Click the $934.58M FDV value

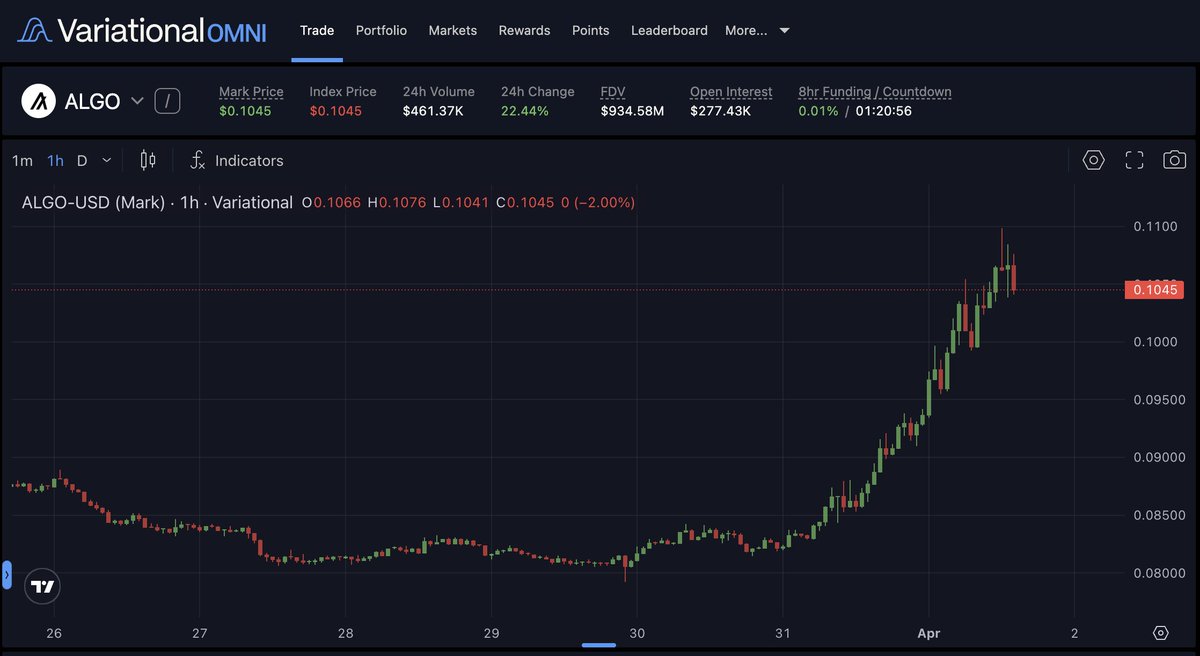point(632,111)
